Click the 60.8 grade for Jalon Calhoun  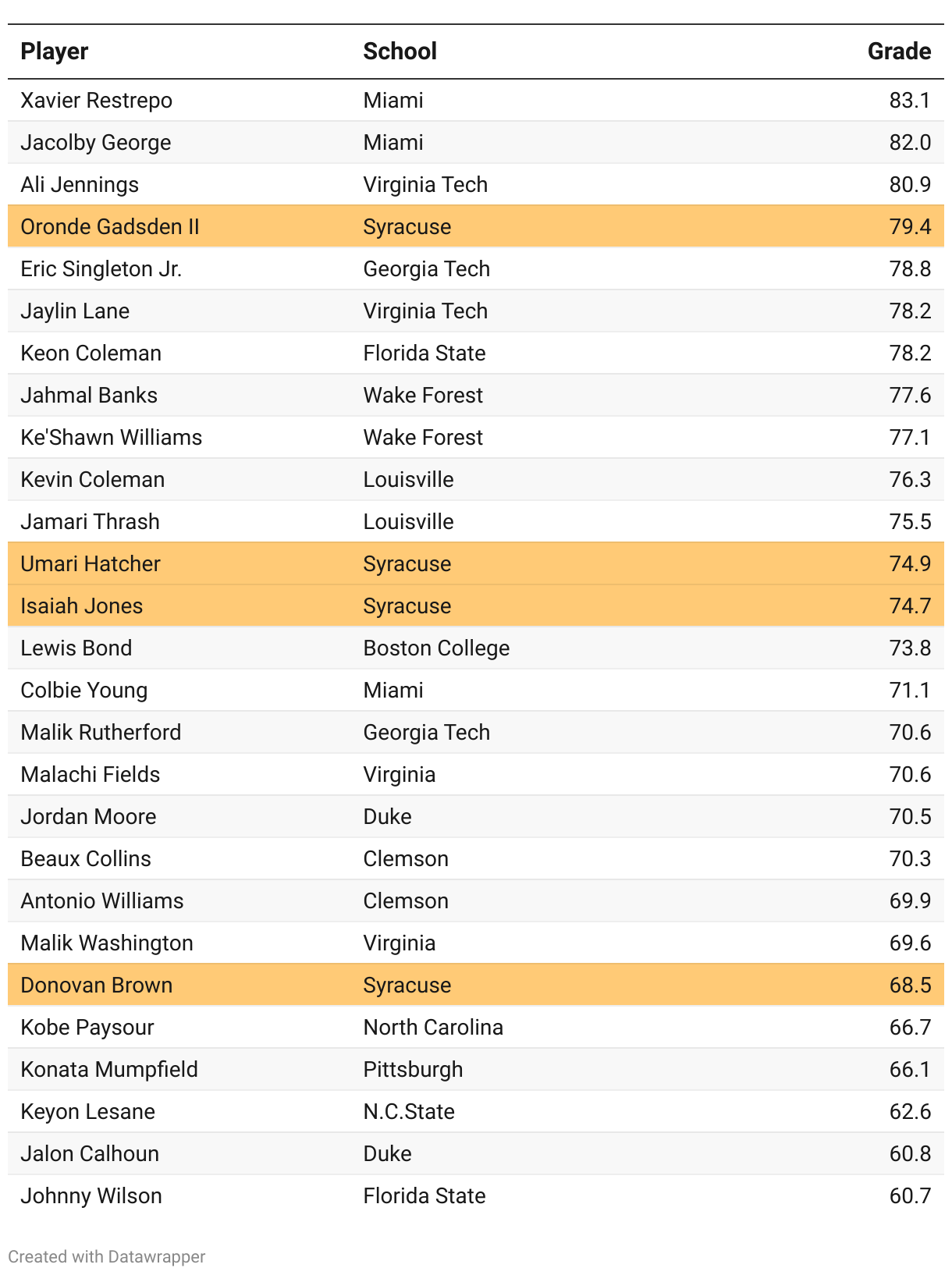[910, 1154]
